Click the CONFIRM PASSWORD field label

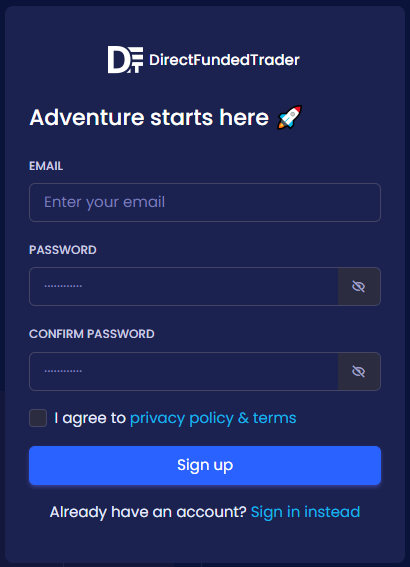click(91, 334)
